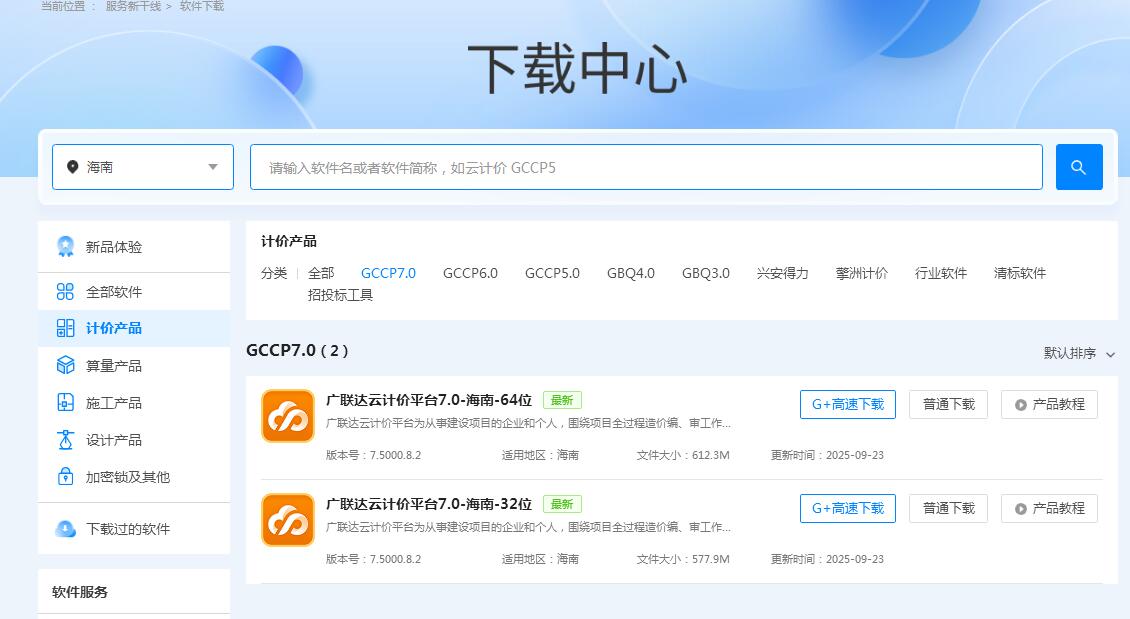Click 产品教程 for the 32位 version
Viewport: 1130px width, 619px height.
[1049, 508]
